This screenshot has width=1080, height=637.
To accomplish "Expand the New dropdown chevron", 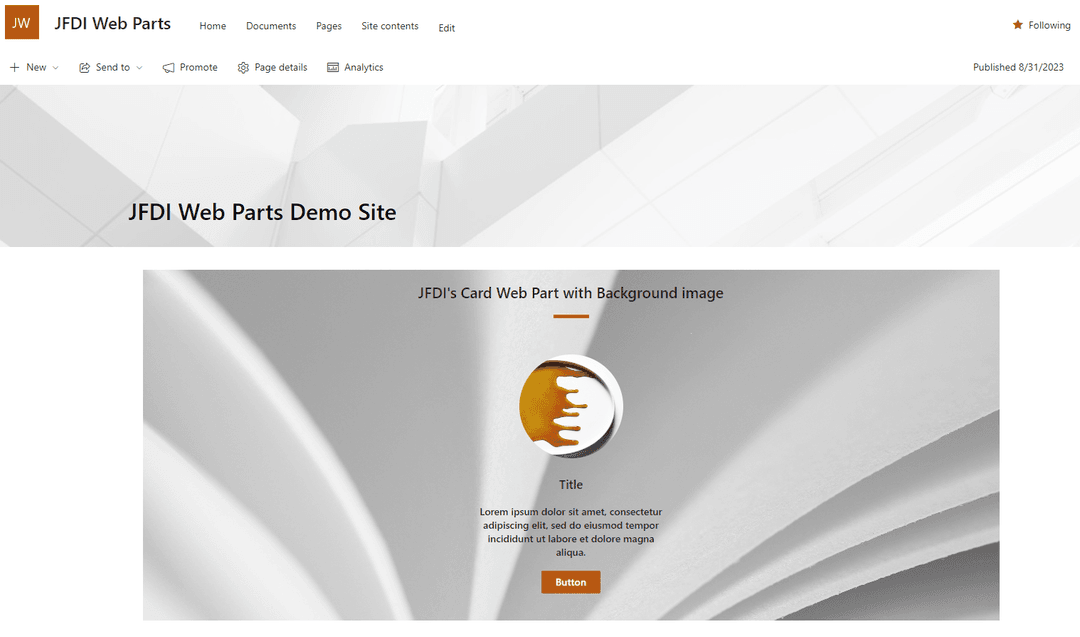I will pos(55,68).
